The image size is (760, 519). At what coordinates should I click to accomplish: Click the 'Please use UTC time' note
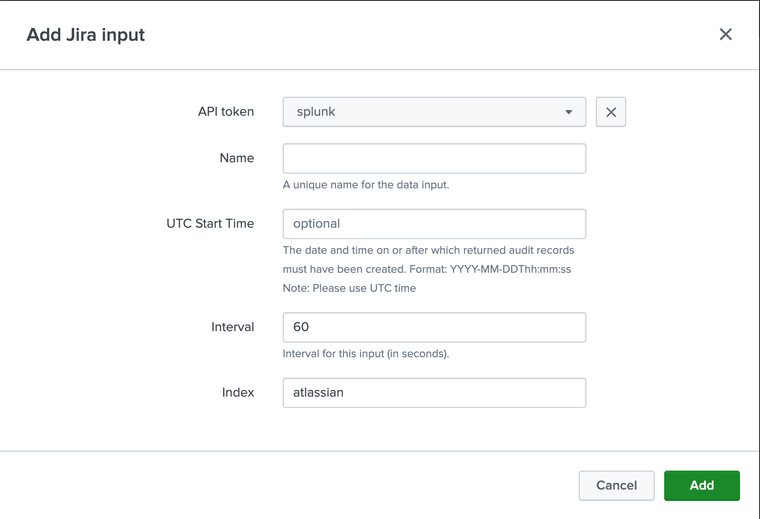point(349,288)
